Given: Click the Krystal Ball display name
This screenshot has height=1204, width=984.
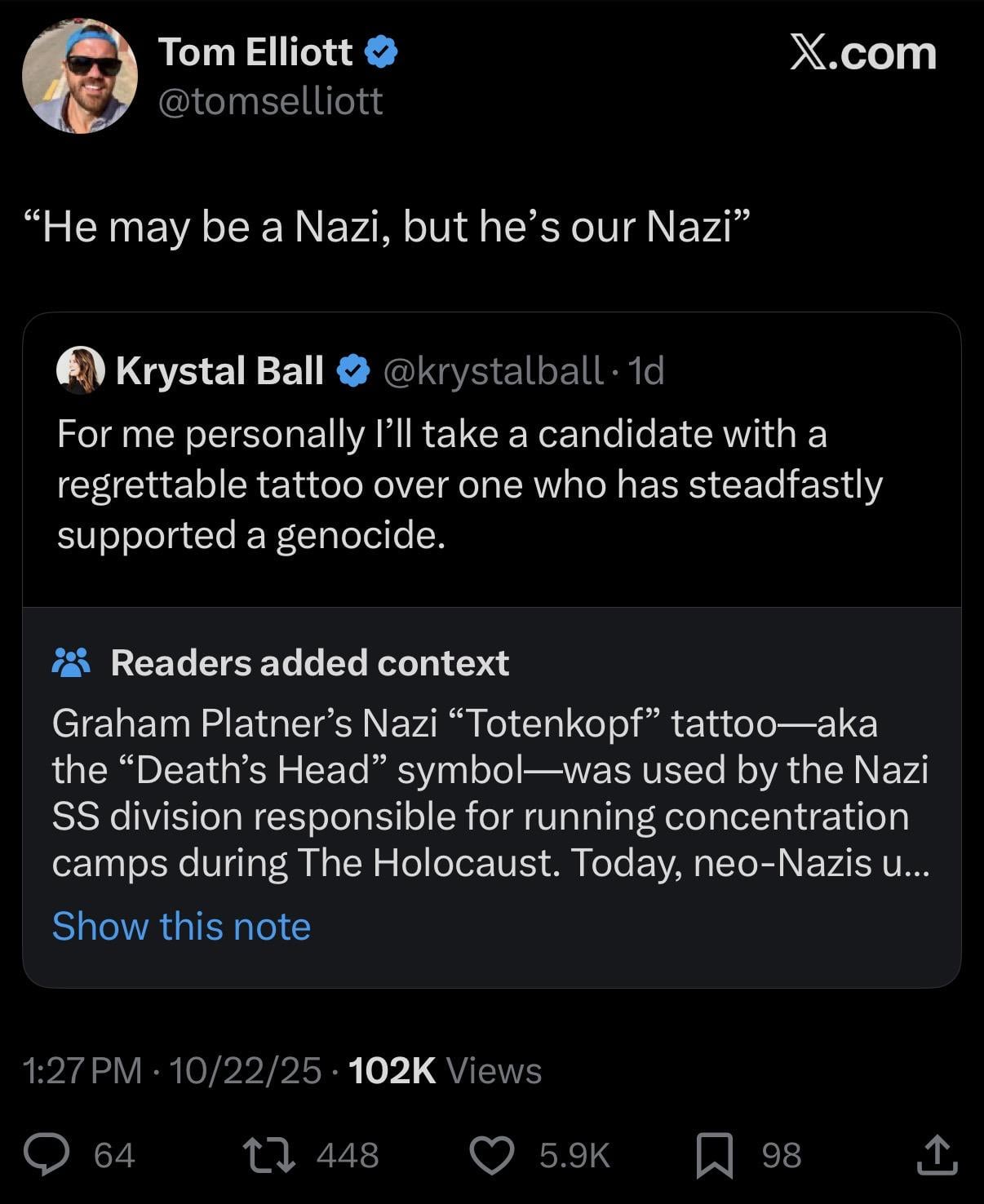Looking at the screenshot, I should 219,371.
